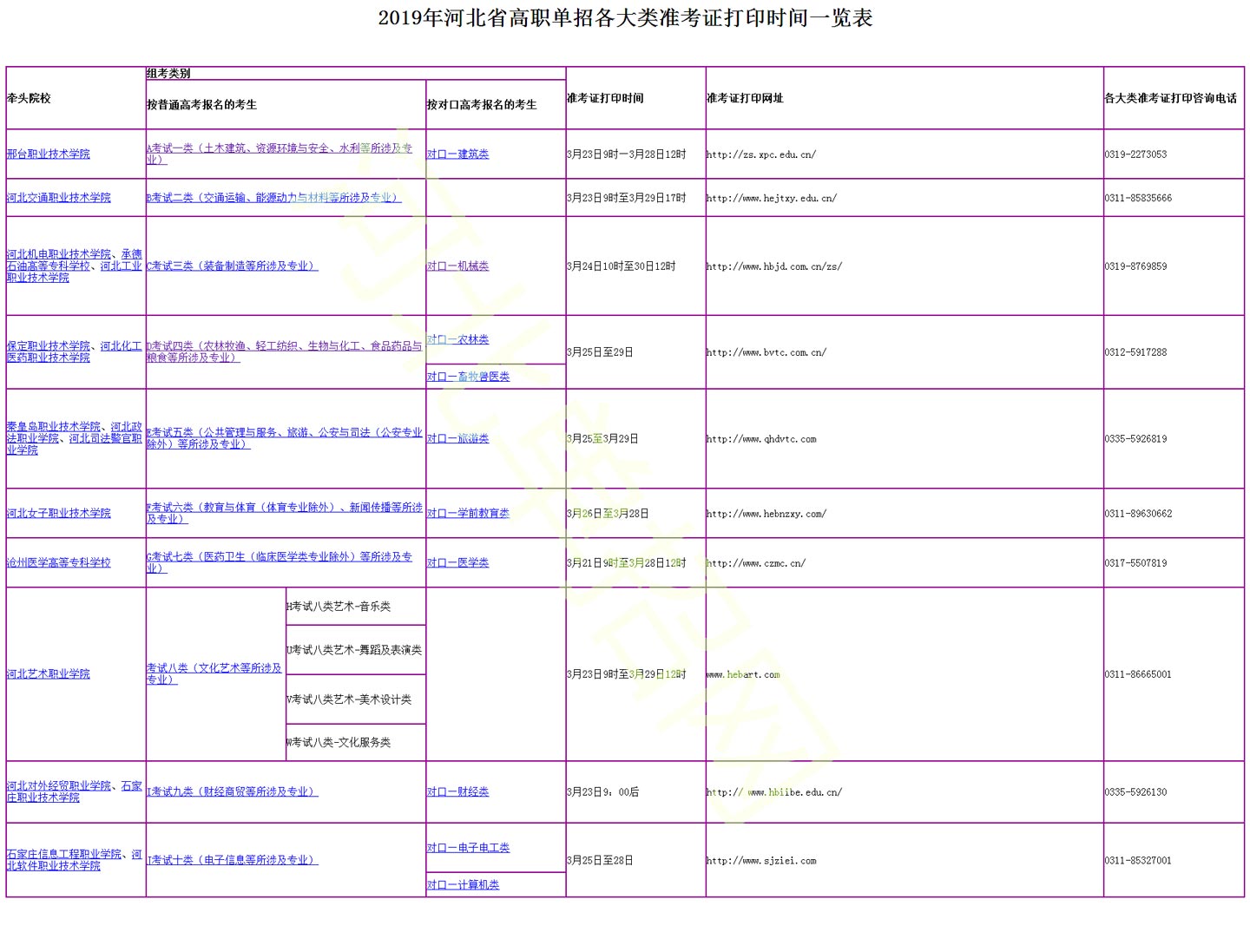Click phone number 0319-2273053
Screen dimensions: 1250x952
[x=1136, y=154]
